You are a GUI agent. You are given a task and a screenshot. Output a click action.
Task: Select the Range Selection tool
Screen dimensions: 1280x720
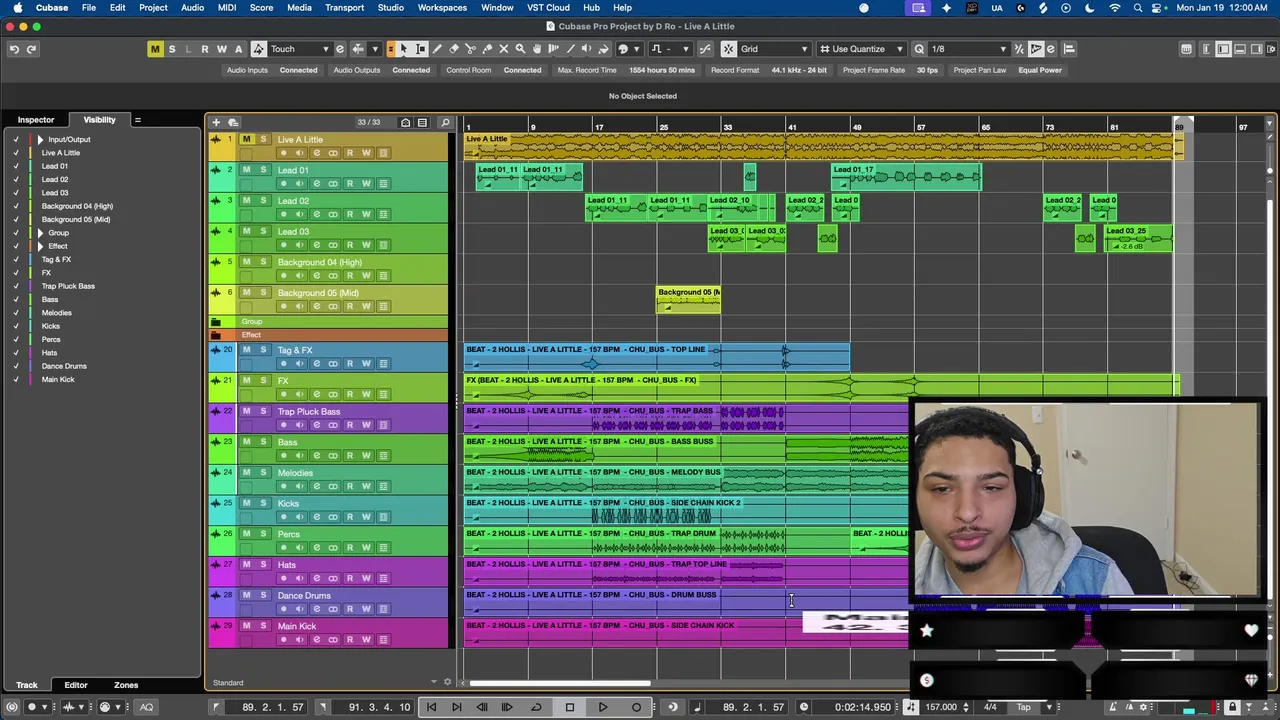pos(420,49)
